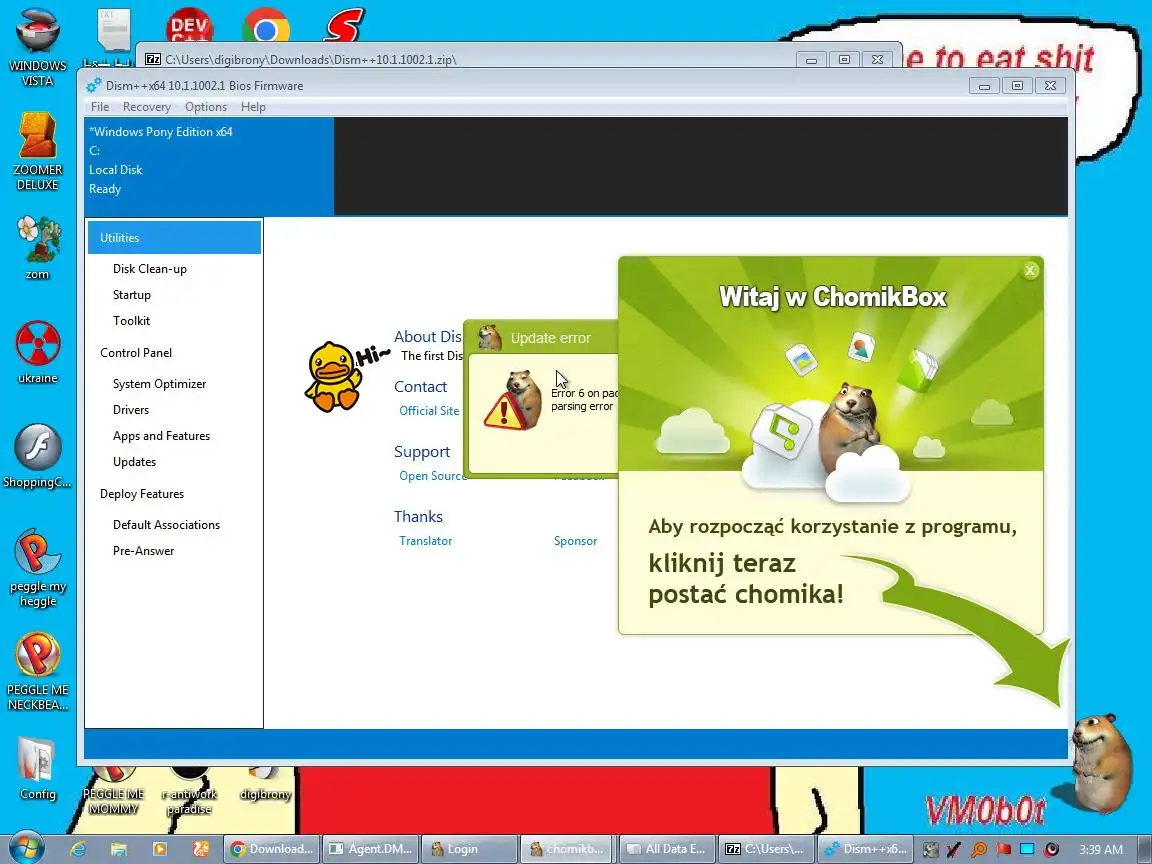
Task: Click the 3:39 AM taskbar clock
Action: tap(1101, 849)
